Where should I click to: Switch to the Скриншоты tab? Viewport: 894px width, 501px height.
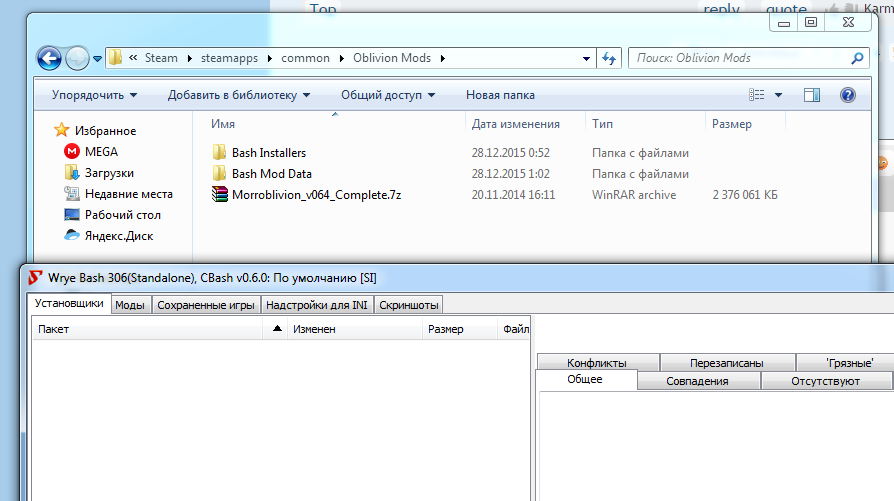[x=409, y=305]
